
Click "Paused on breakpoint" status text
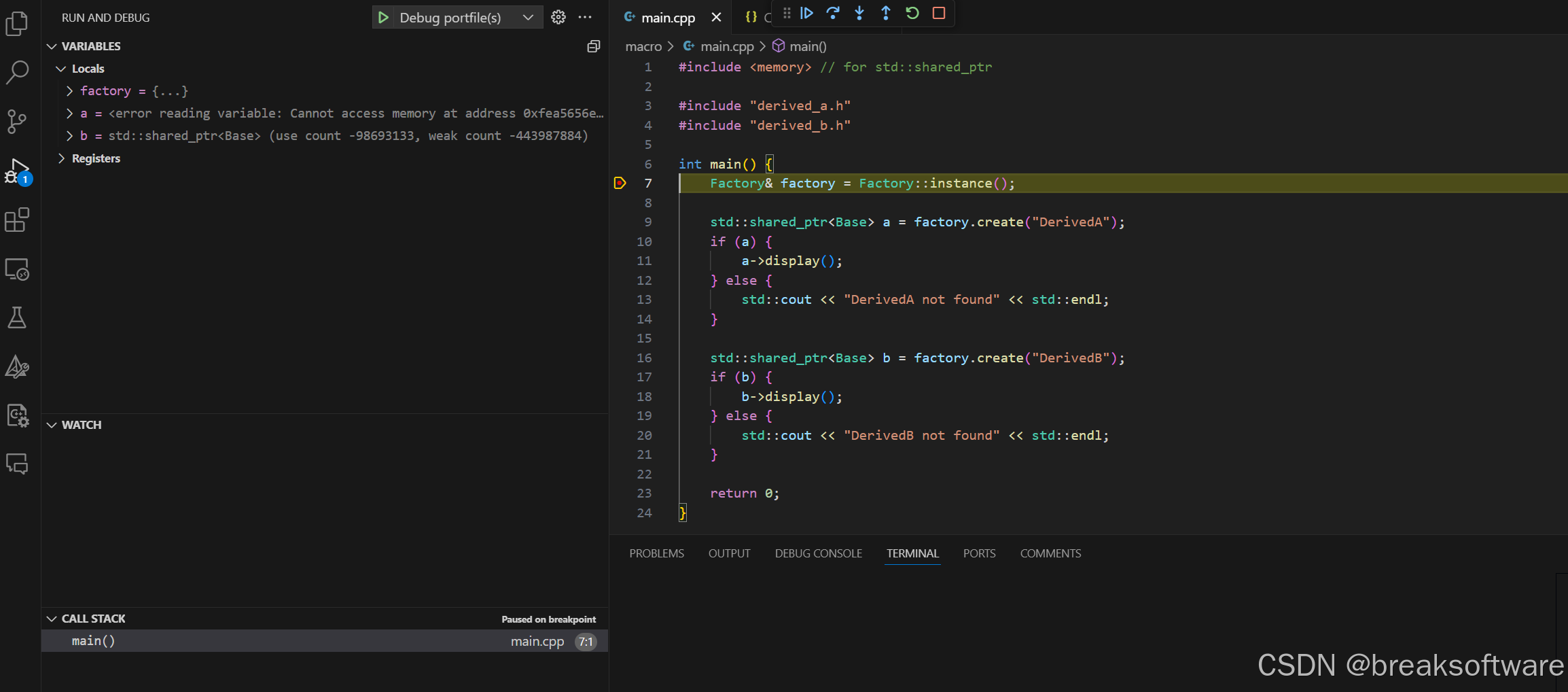[548, 619]
